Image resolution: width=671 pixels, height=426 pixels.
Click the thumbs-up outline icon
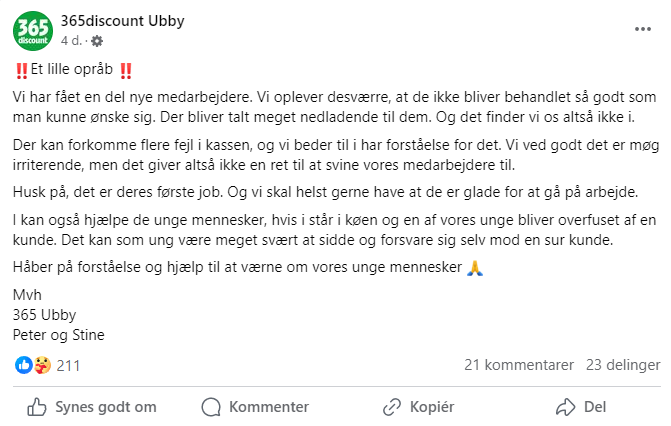(37, 407)
